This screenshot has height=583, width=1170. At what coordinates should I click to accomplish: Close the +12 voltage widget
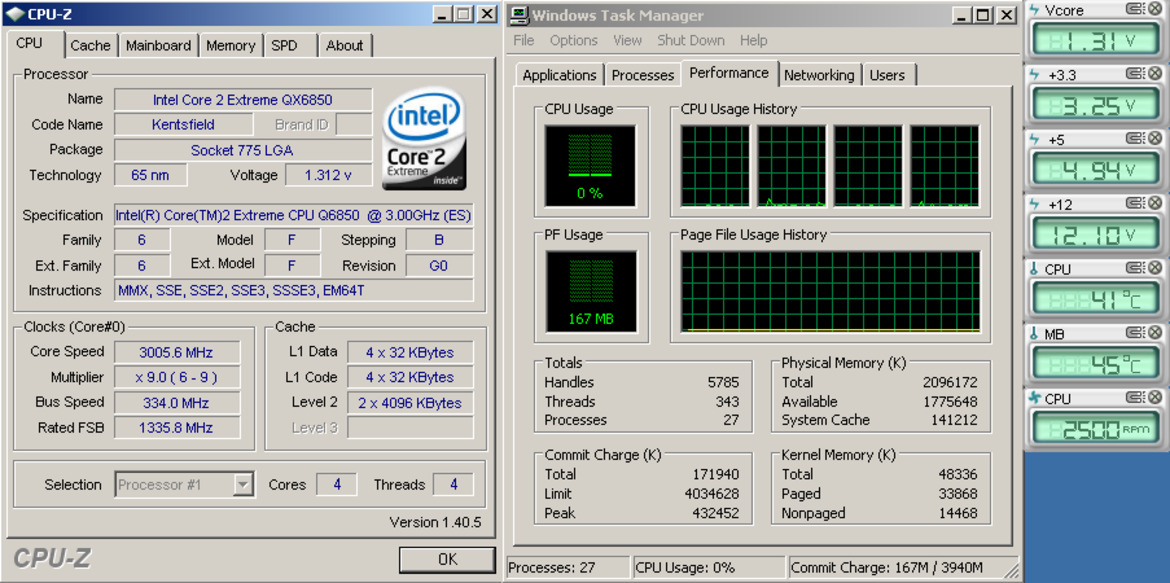point(1154,204)
